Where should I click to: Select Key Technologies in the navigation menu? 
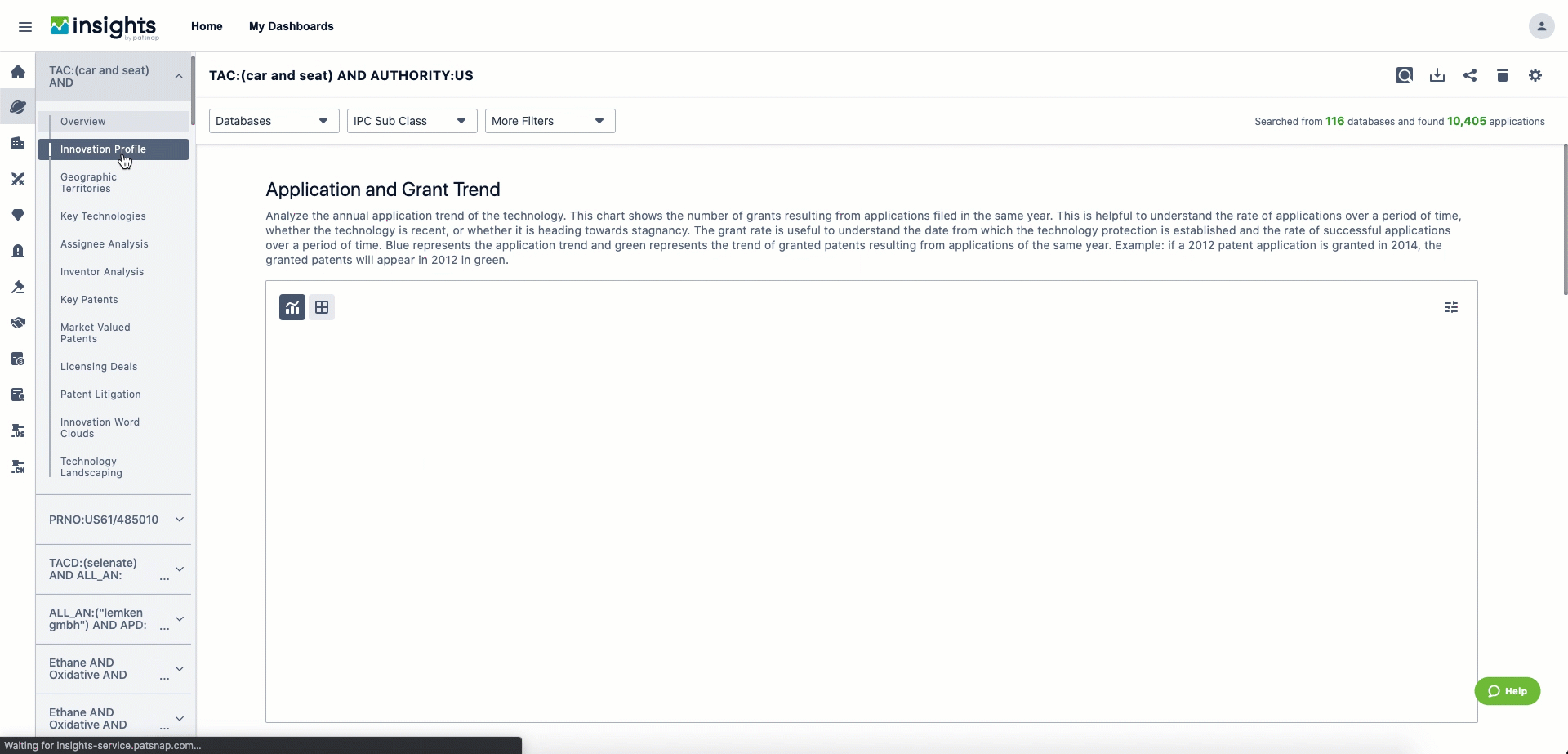pos(103,216)
